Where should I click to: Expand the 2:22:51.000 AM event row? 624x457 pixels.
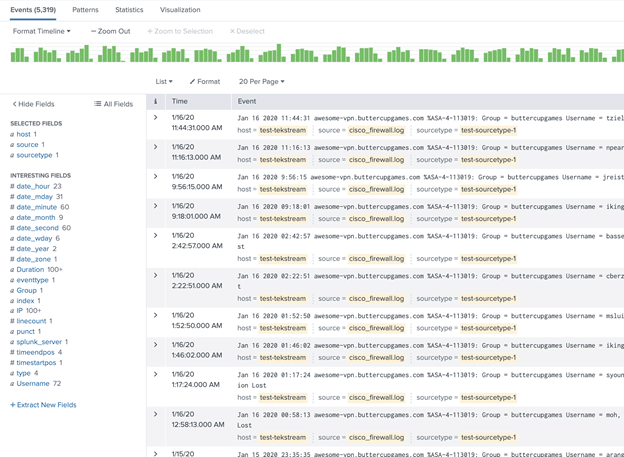tap(156, 275)
